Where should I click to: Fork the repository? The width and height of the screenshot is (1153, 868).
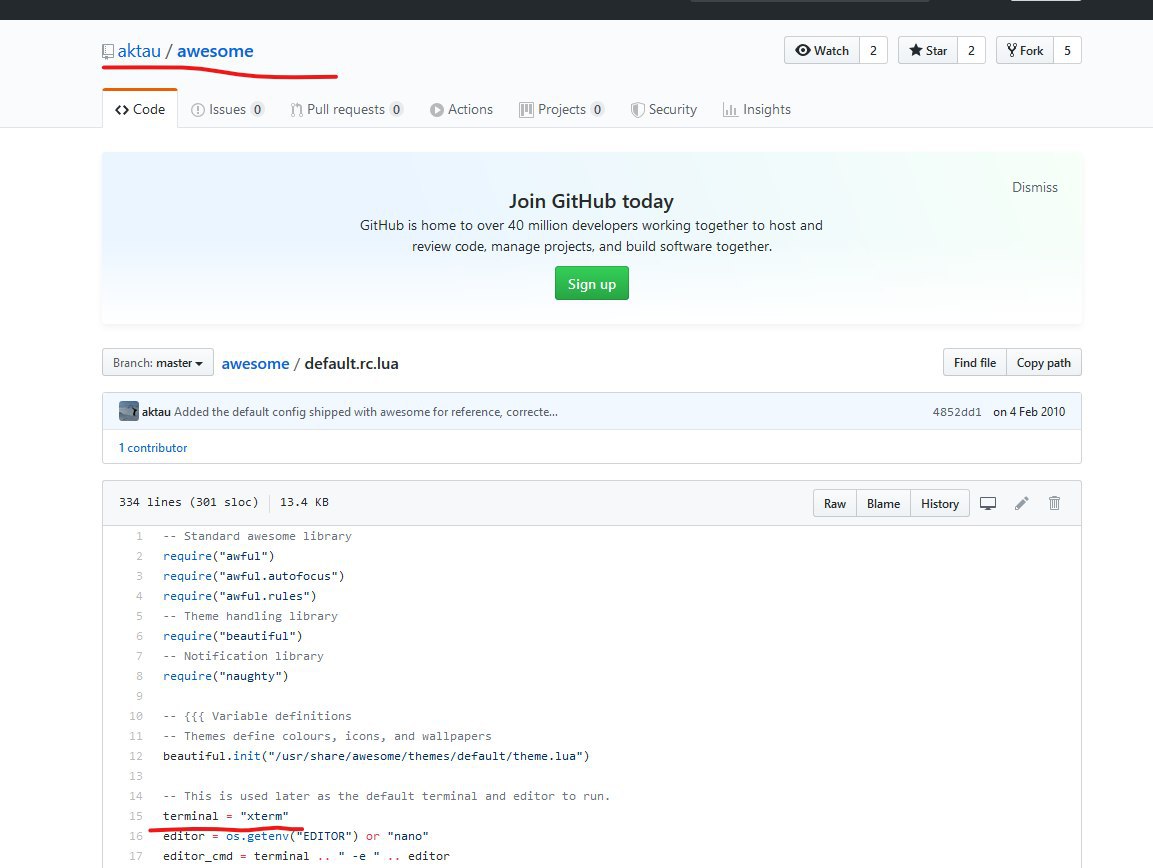[1025, 50]
